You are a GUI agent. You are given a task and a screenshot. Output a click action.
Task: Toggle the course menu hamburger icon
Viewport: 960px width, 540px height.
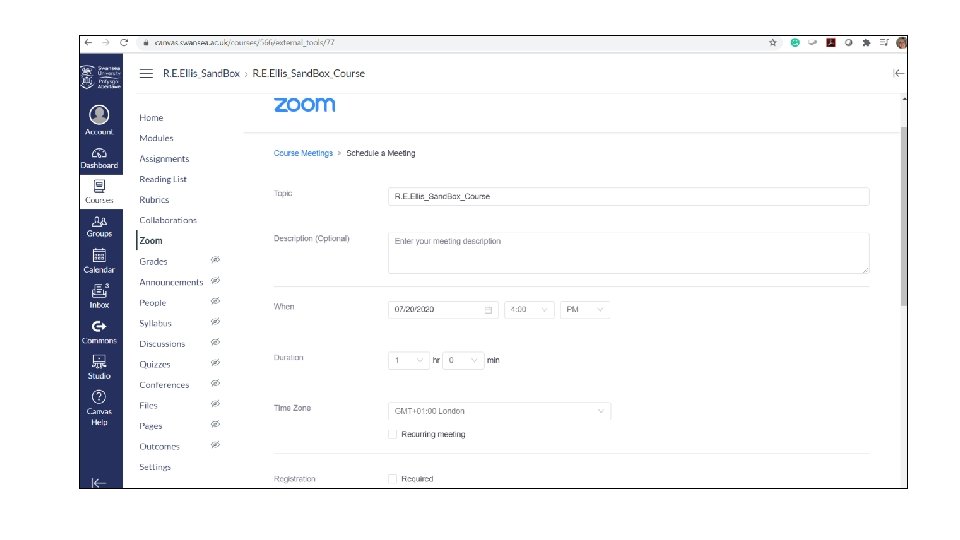point(146,73)
